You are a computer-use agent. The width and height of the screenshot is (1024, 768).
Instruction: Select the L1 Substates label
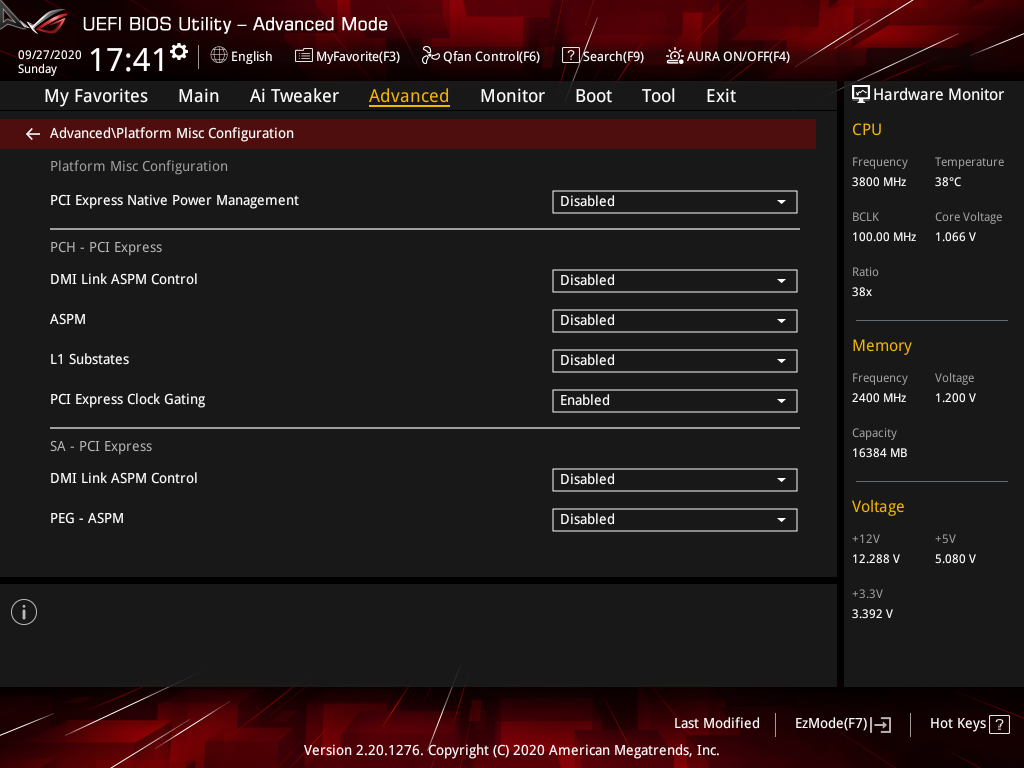[x=89, y=359]
